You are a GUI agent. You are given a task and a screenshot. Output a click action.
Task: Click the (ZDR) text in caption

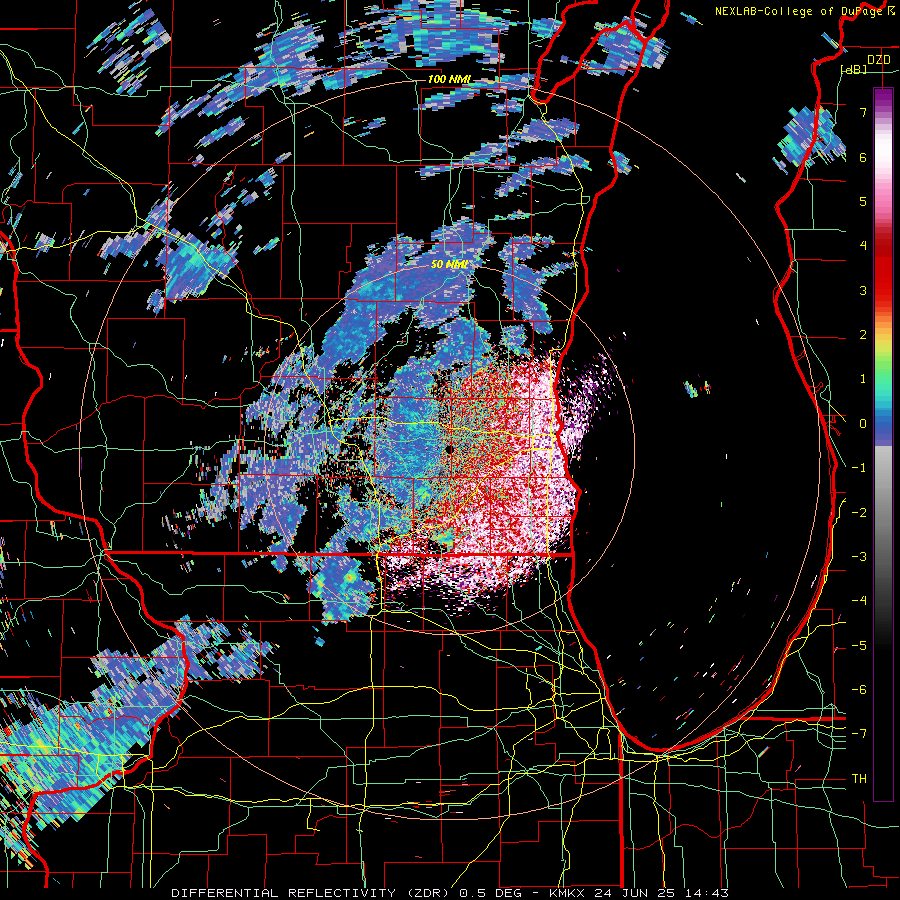[x=428, y=893]
